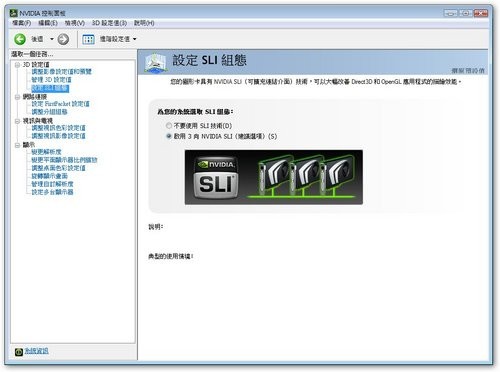The image size is (500, 372).
Task: Click the 說明: description label
Action: tap(156, 227)
